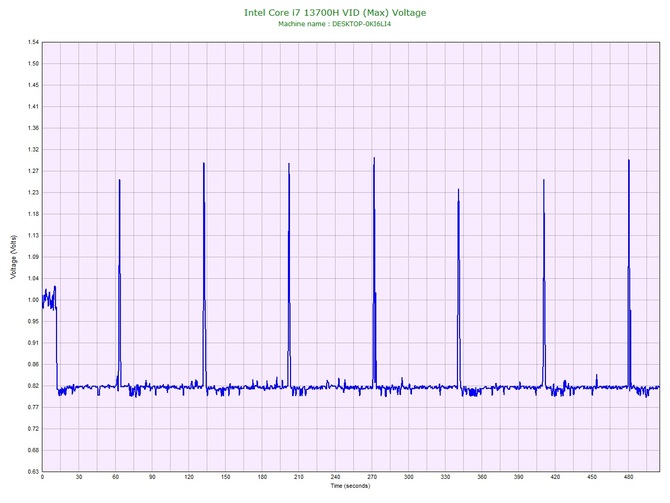Click the 0.95 voltage axis tick label
670x503 pixels.
coord(33,321)
